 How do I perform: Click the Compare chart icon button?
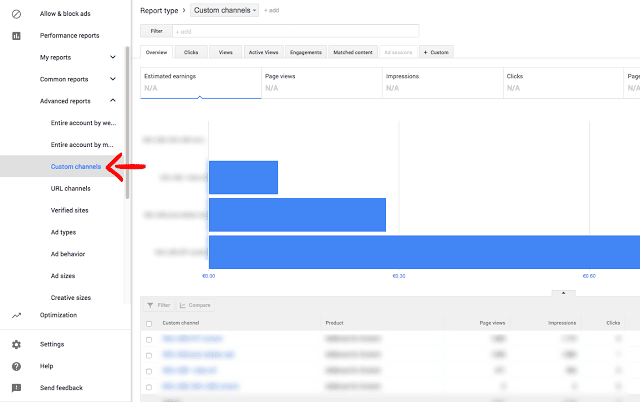point(195,305)
